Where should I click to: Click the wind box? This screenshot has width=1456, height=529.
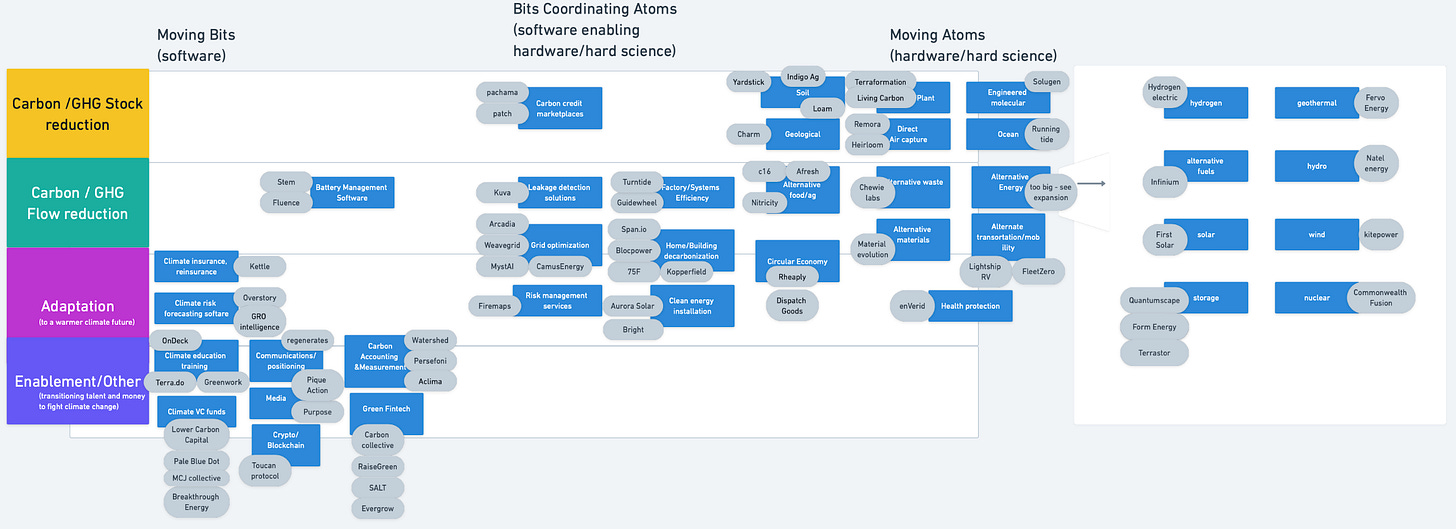1316,235
